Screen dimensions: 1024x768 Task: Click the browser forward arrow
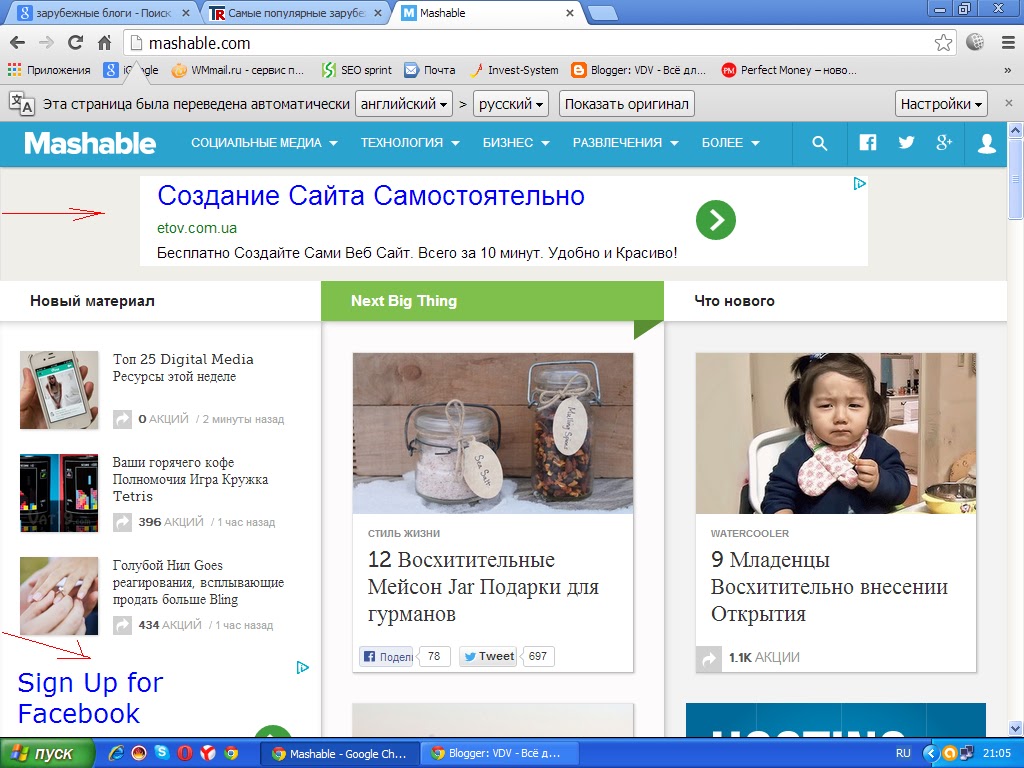pos(46,43)
